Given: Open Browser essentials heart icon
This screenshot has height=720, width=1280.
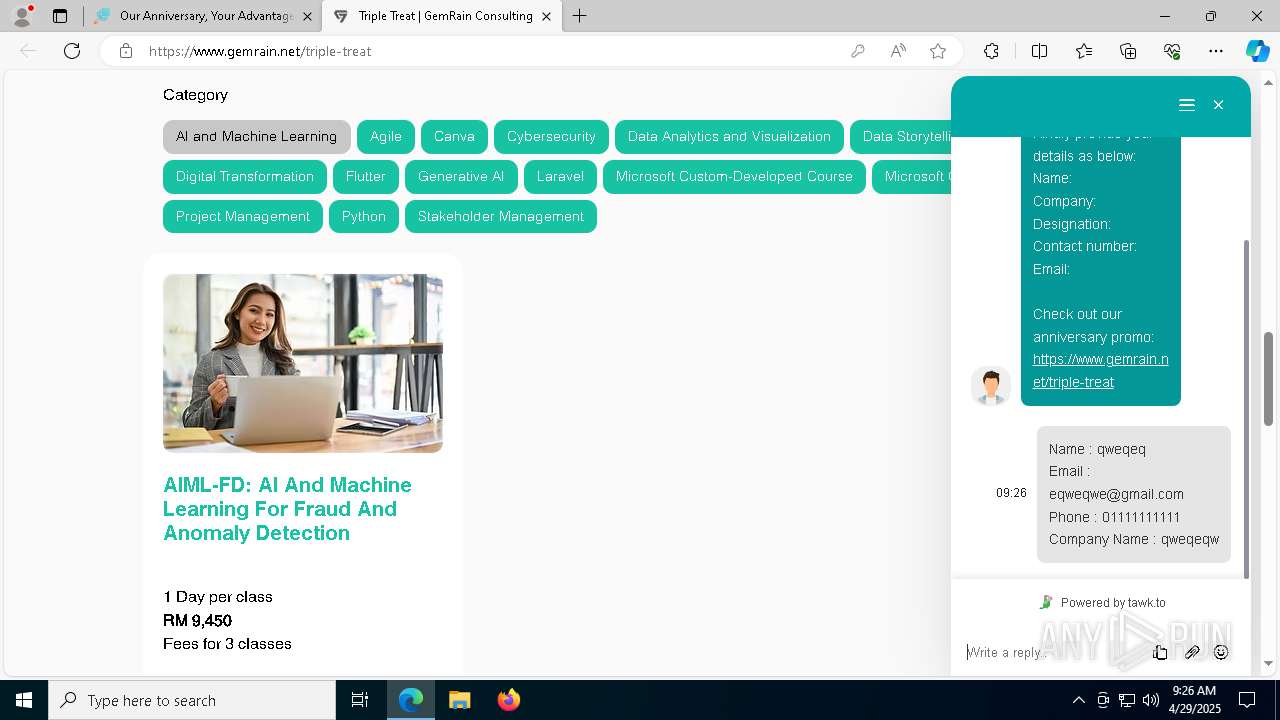Looking at the screenshot, I should [x=1172, y=51].
